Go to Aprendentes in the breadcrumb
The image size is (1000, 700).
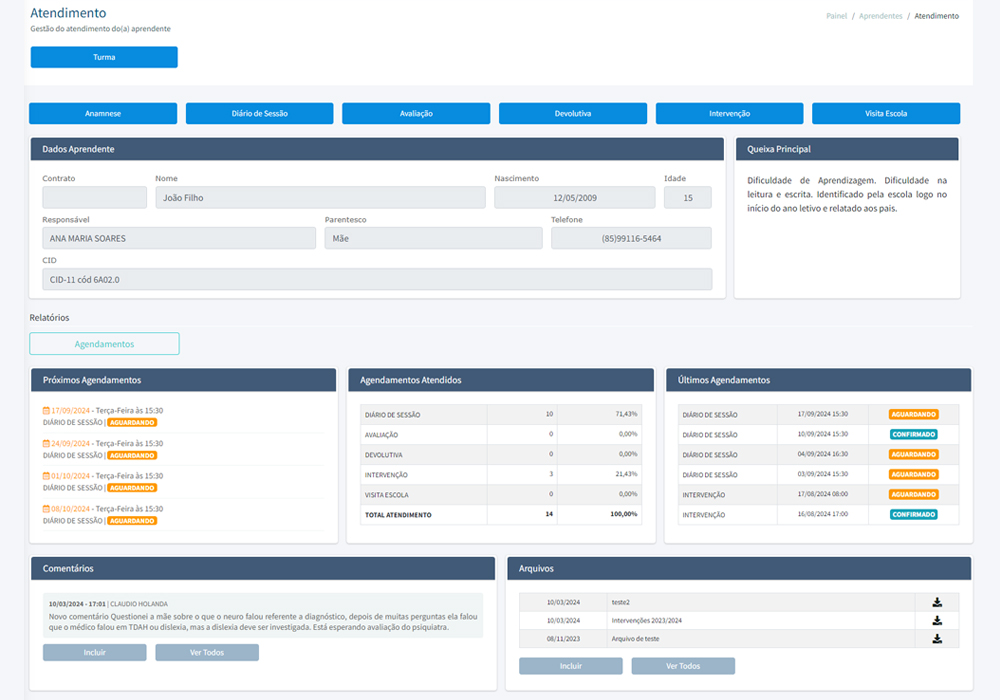[x=880, y=16]
